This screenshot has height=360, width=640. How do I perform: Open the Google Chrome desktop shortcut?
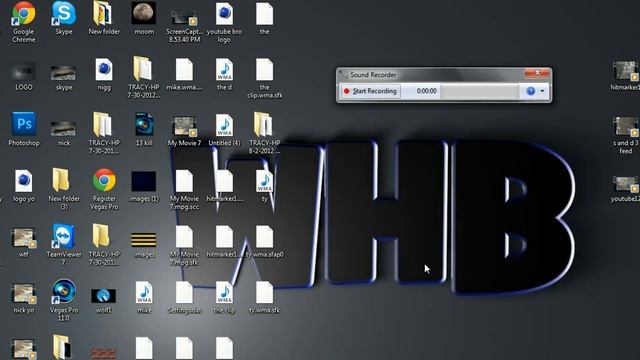[24, 13]
